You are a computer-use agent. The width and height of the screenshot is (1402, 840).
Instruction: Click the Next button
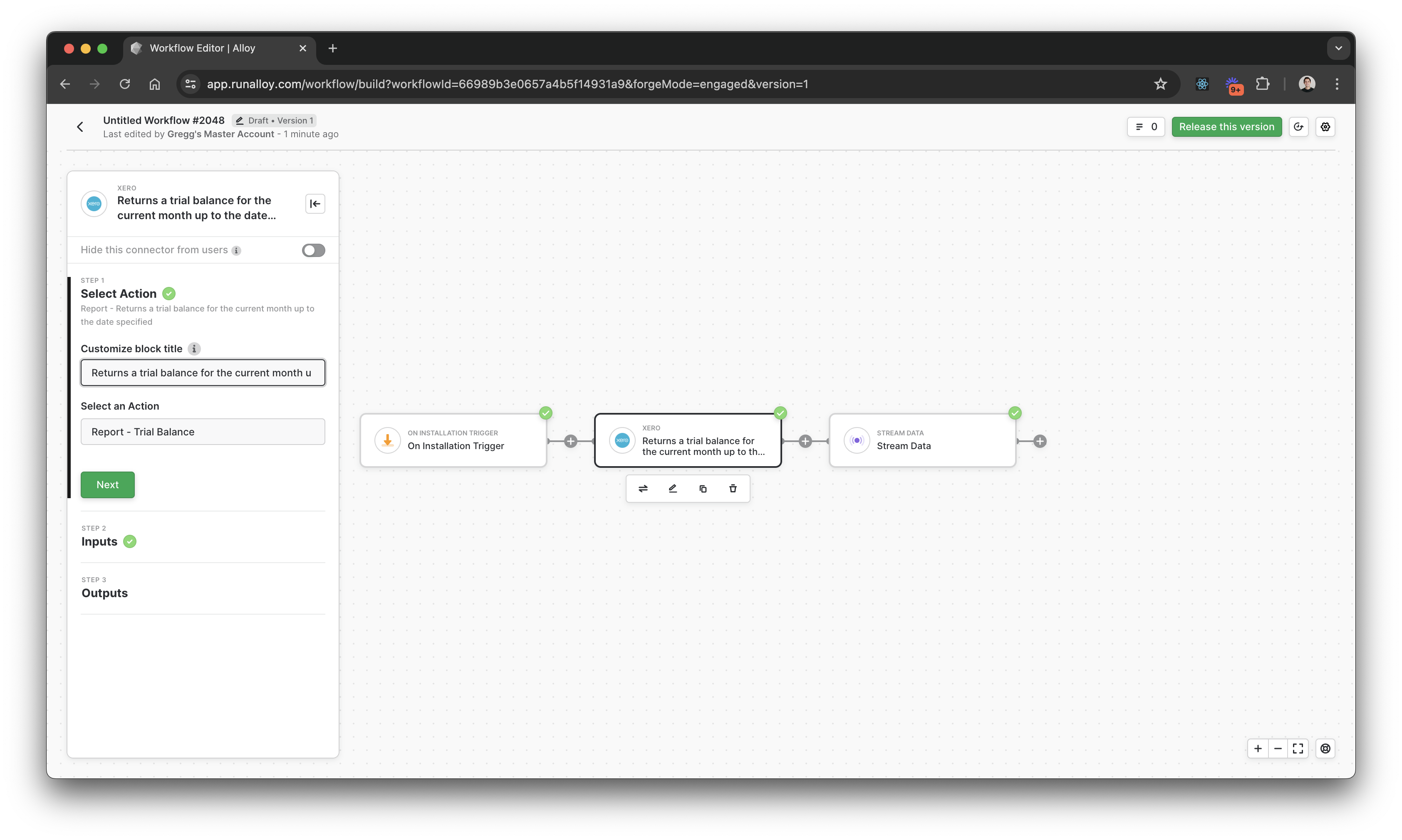108,484
